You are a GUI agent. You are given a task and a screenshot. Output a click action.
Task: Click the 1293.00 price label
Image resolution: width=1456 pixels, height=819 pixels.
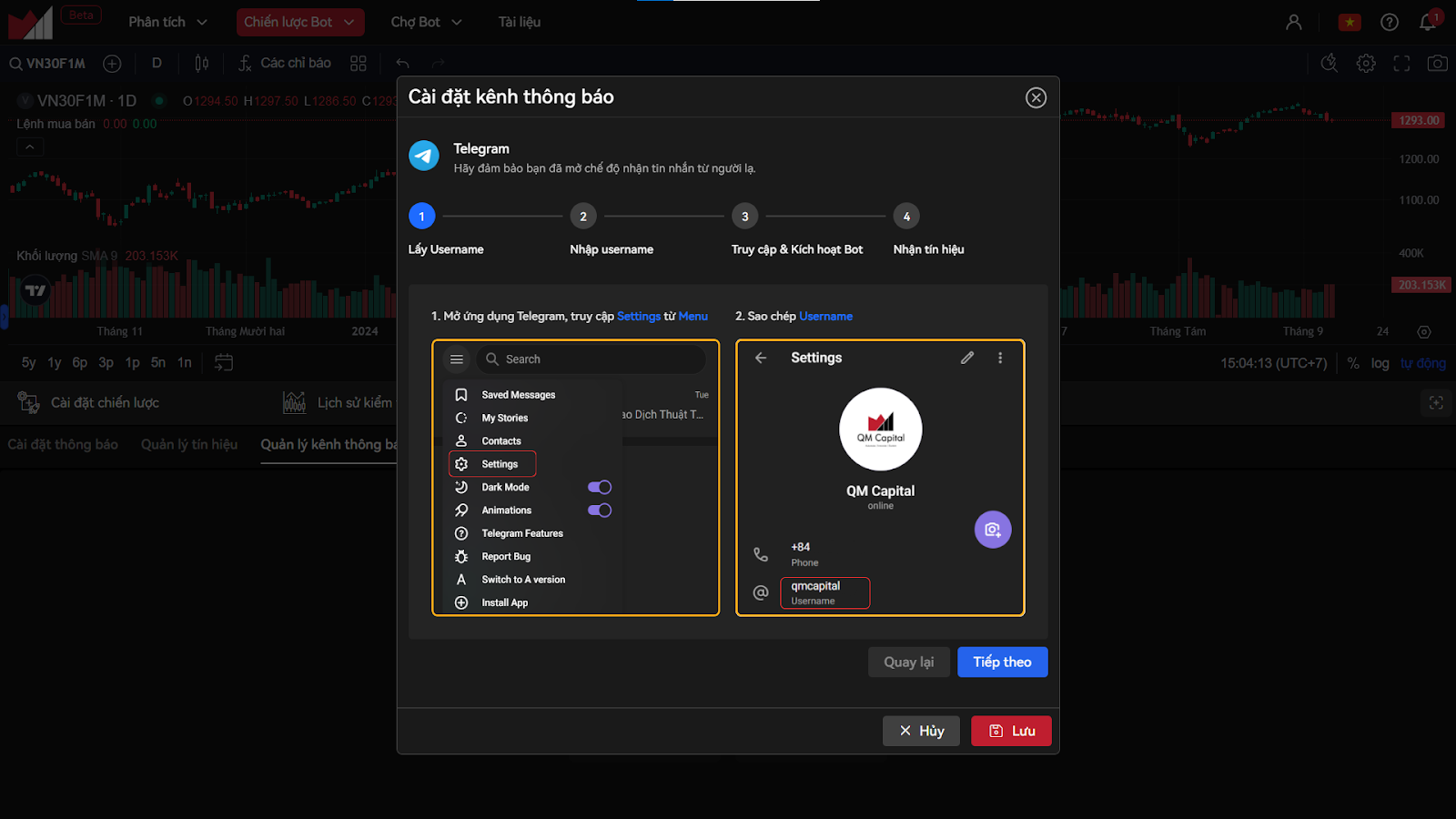1419,120
